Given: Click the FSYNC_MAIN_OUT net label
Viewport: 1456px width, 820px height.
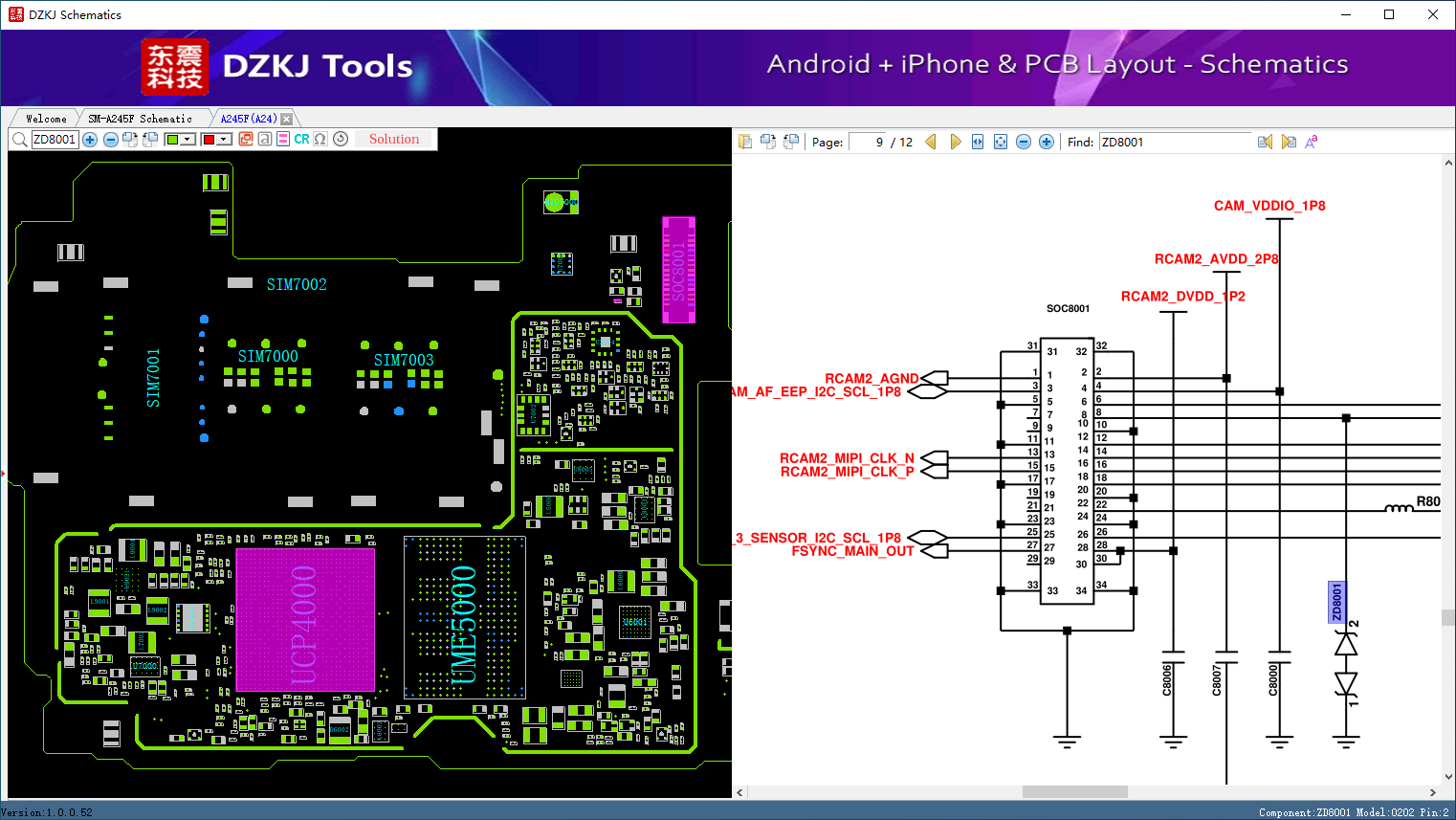Looking at the screenshot, I should (852, 551).
